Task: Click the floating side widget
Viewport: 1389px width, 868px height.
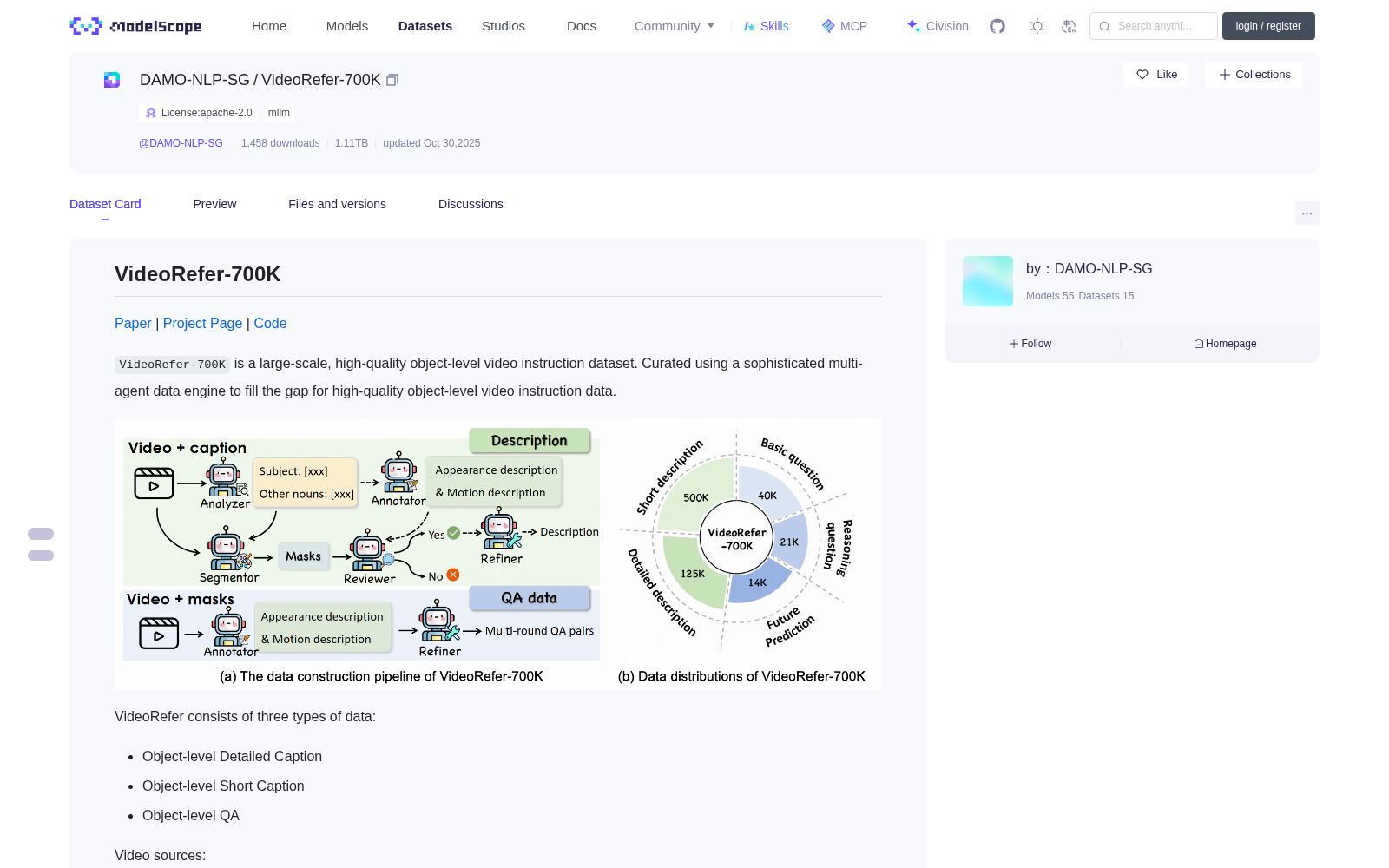Action: point(41,544)
